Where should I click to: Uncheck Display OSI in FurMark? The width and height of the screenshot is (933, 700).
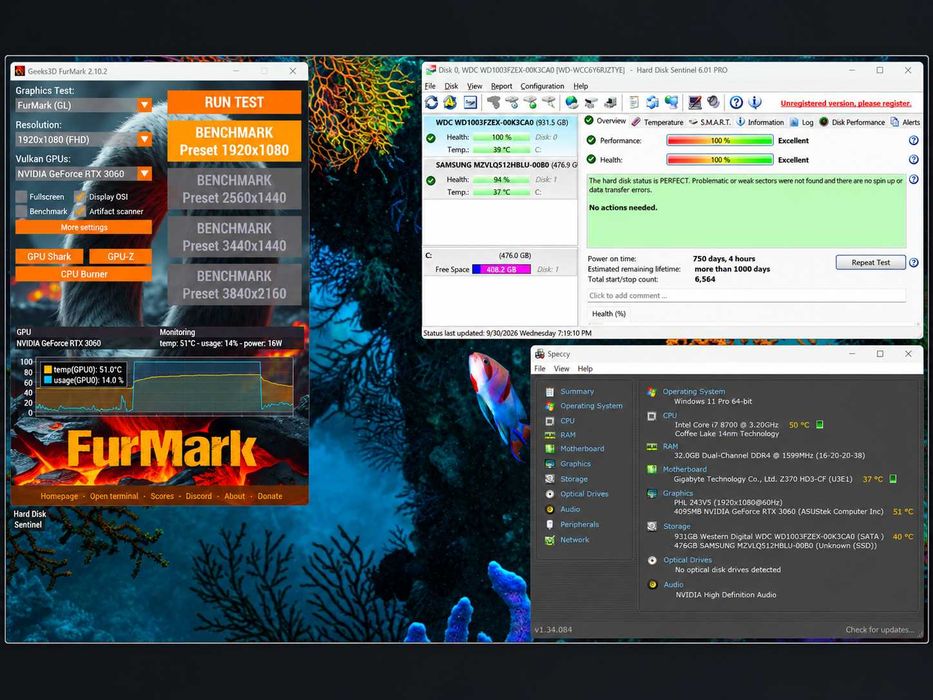pos(80,197)
